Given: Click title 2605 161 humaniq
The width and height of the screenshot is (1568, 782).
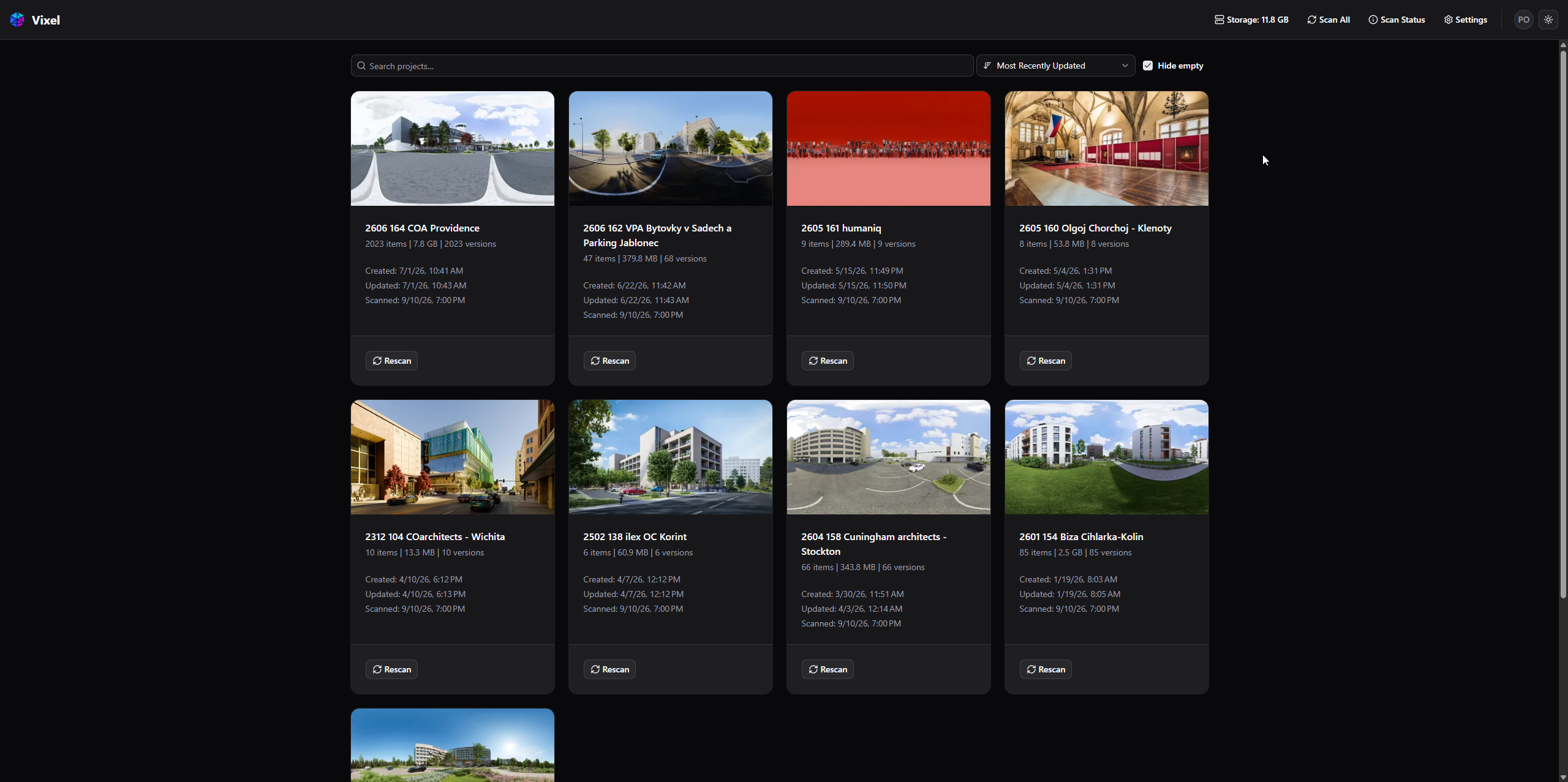Looking at the screenshot, I should tap(841, 228).
